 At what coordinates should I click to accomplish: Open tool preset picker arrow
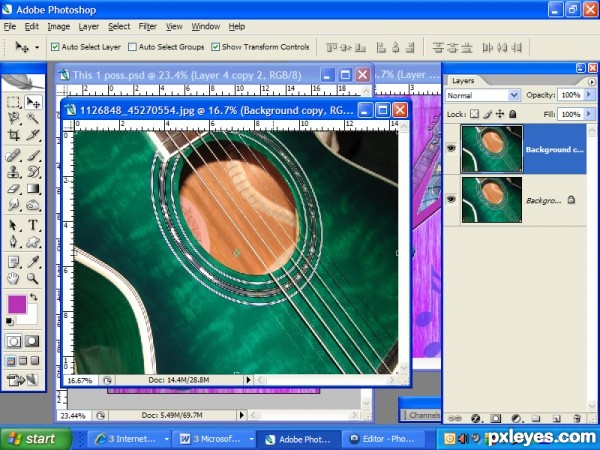pyautogui.click(x=37, y=47)
